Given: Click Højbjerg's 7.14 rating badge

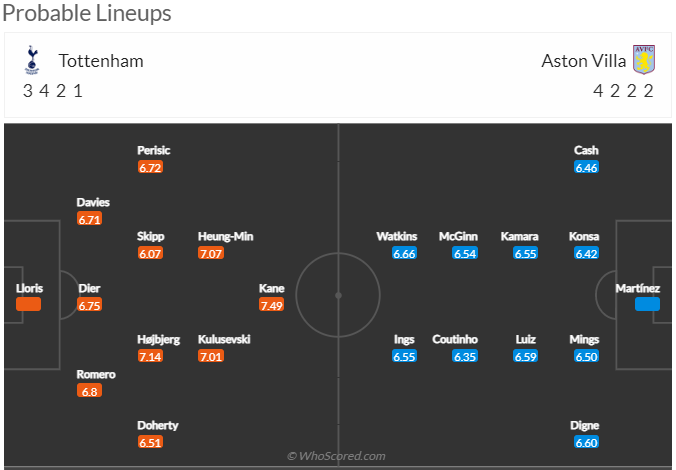Looking at the screenshot, I should tap(150, 356).
